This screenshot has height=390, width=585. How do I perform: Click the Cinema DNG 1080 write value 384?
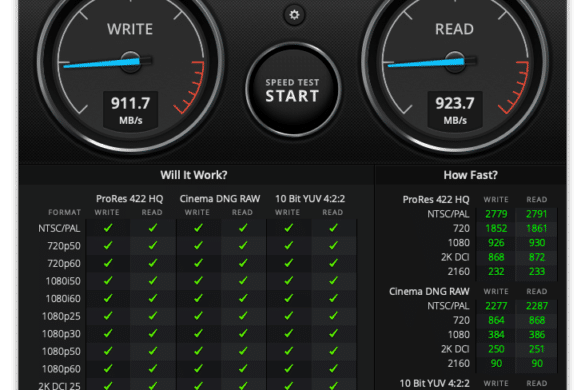(496, 334)
